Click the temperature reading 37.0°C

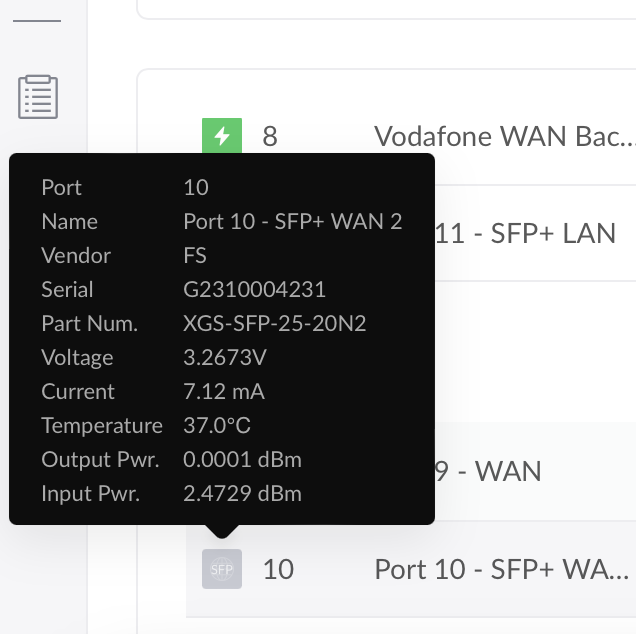point(217,426)
